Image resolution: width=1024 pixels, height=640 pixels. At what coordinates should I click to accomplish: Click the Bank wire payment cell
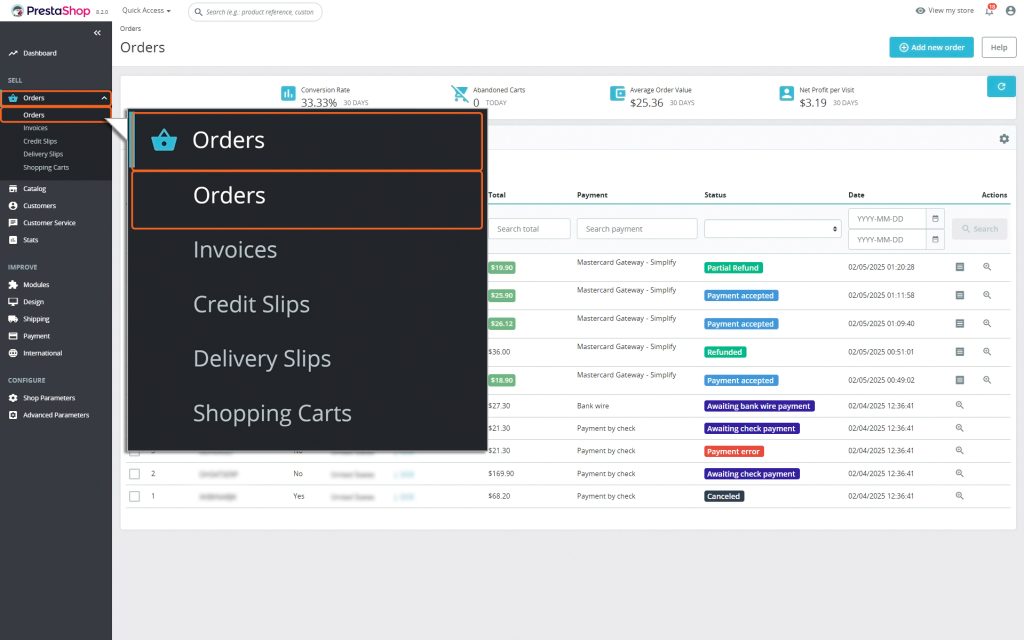click(x=593, y=406)
